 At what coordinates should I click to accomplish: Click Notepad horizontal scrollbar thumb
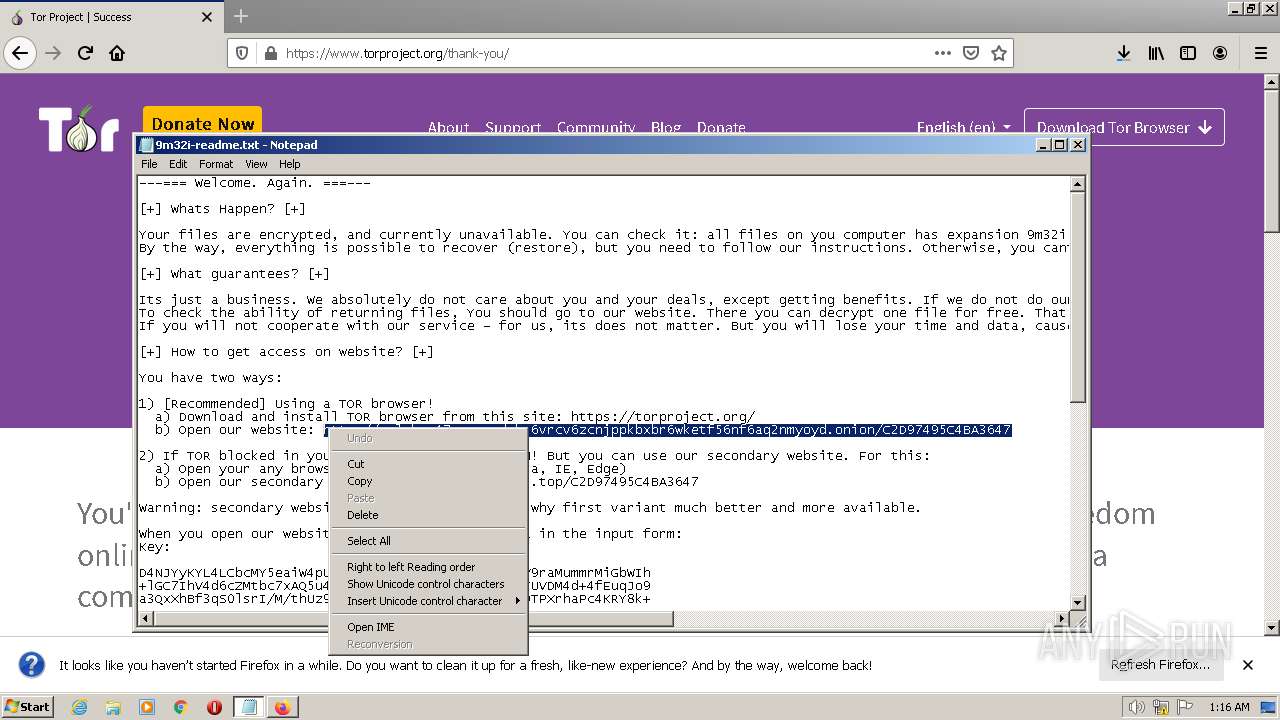click(x=414, y=619)
